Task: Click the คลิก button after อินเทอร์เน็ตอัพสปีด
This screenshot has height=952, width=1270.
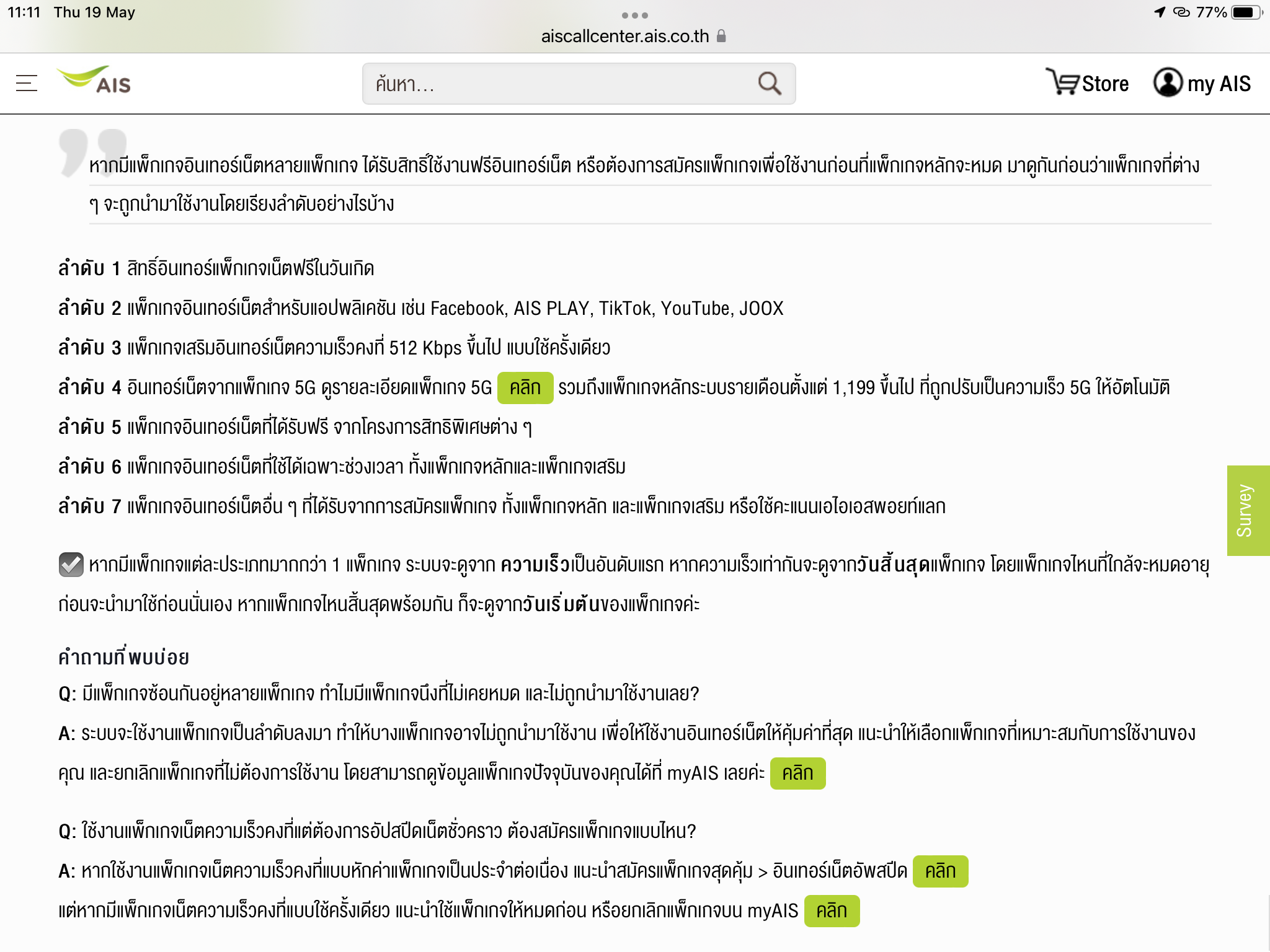Action: pyautogui.click(x=939, y=871)
